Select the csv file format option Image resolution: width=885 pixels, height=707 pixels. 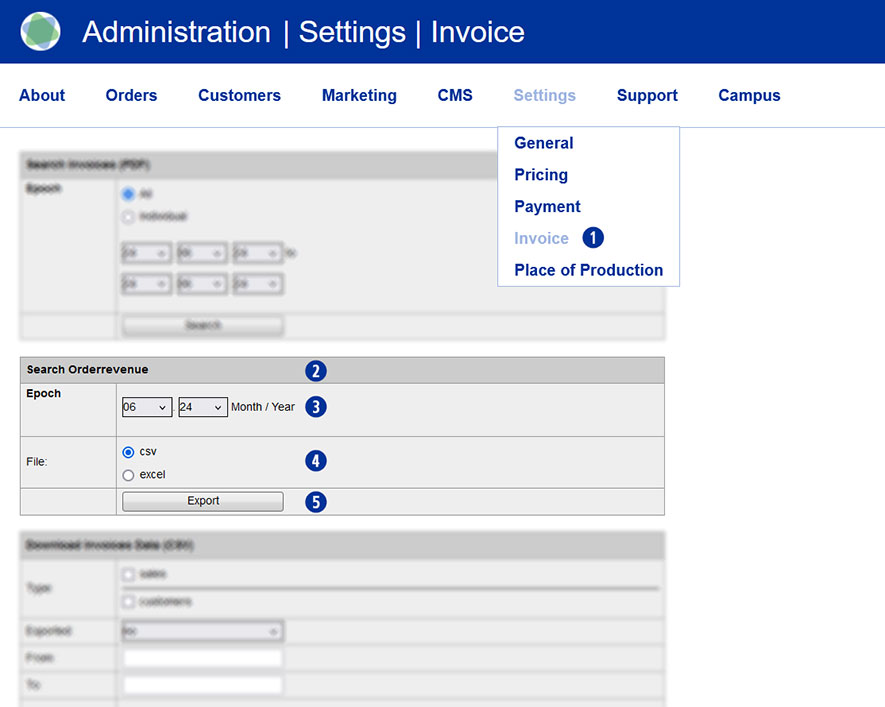point(128,452)
